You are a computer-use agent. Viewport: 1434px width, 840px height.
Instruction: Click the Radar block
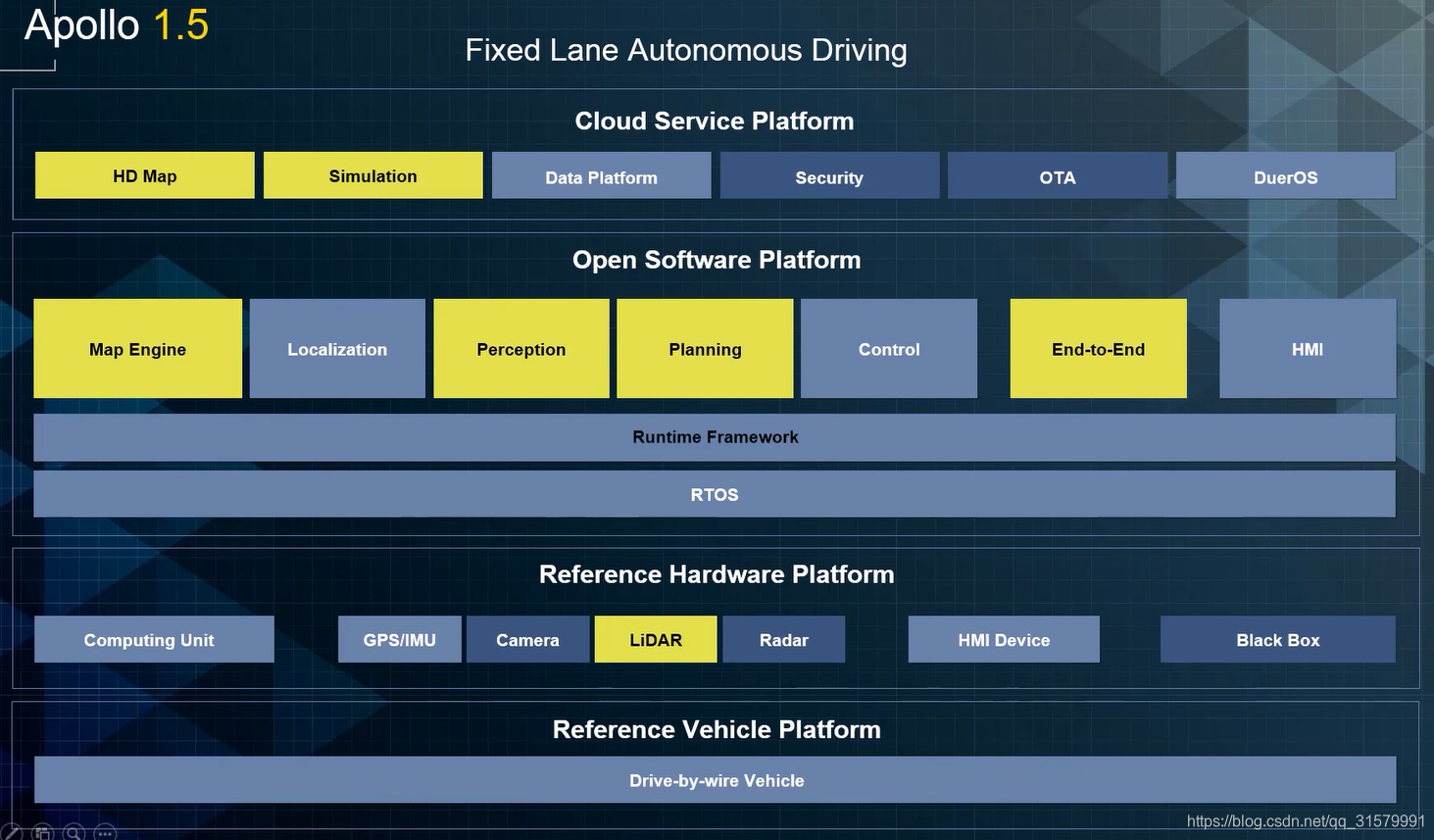pyautogui.click(x=784, y=639)
